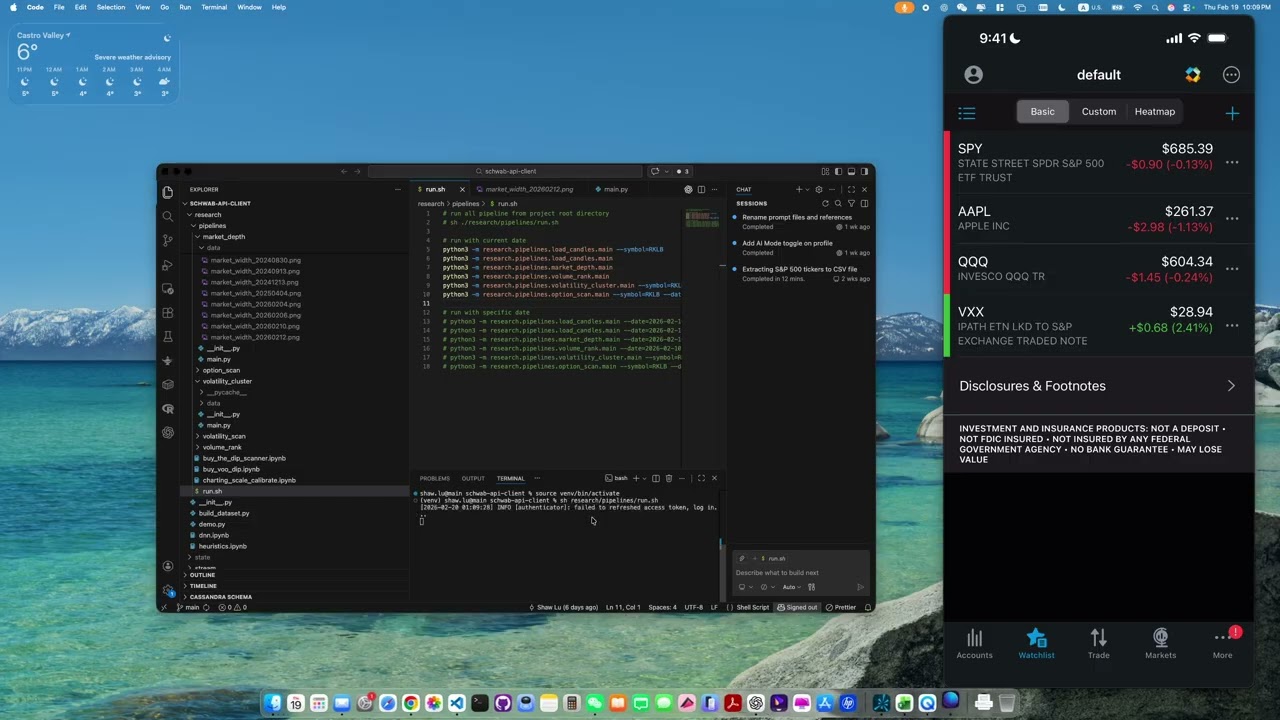Viewport: 1280px width, 720px height.
Task: Expand the TIMELINE section in Explorer
Action: pyautogui.click(x=203, y=586)
